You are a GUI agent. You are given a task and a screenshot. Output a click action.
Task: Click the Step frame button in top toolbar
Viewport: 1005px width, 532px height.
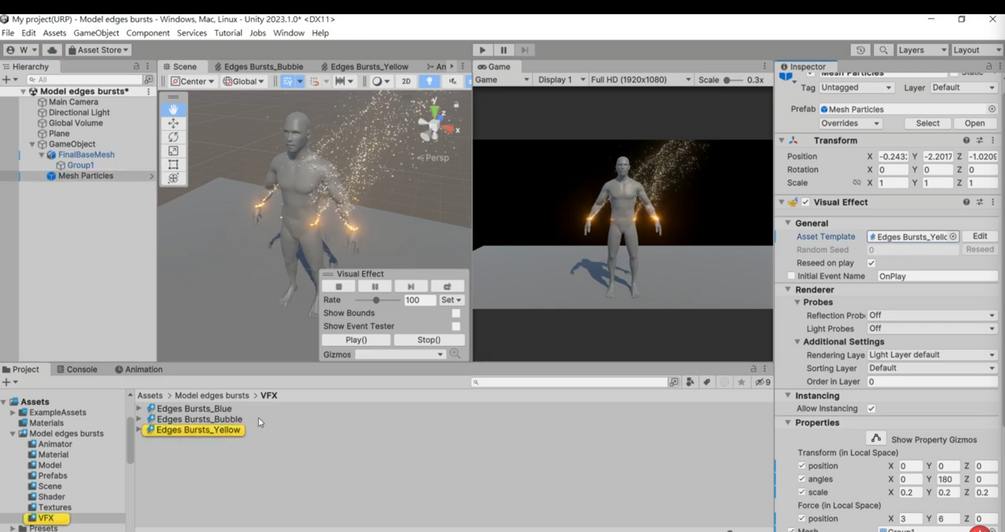(x=525, y=50)
